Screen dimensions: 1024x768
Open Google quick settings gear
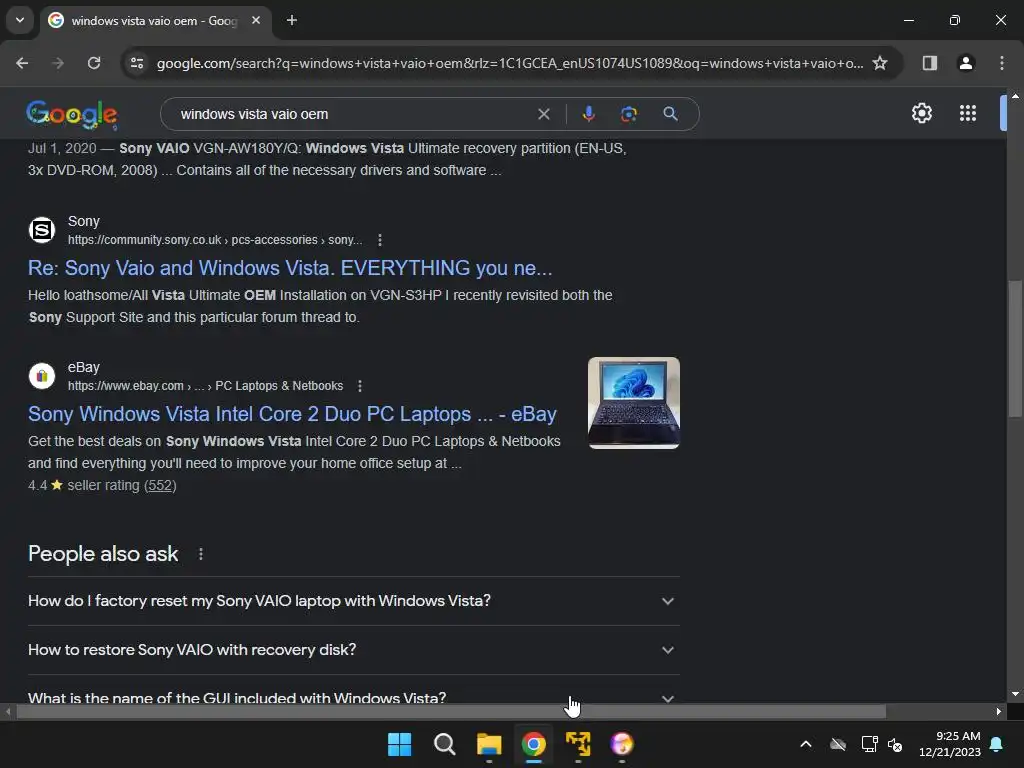pos(921,114)
